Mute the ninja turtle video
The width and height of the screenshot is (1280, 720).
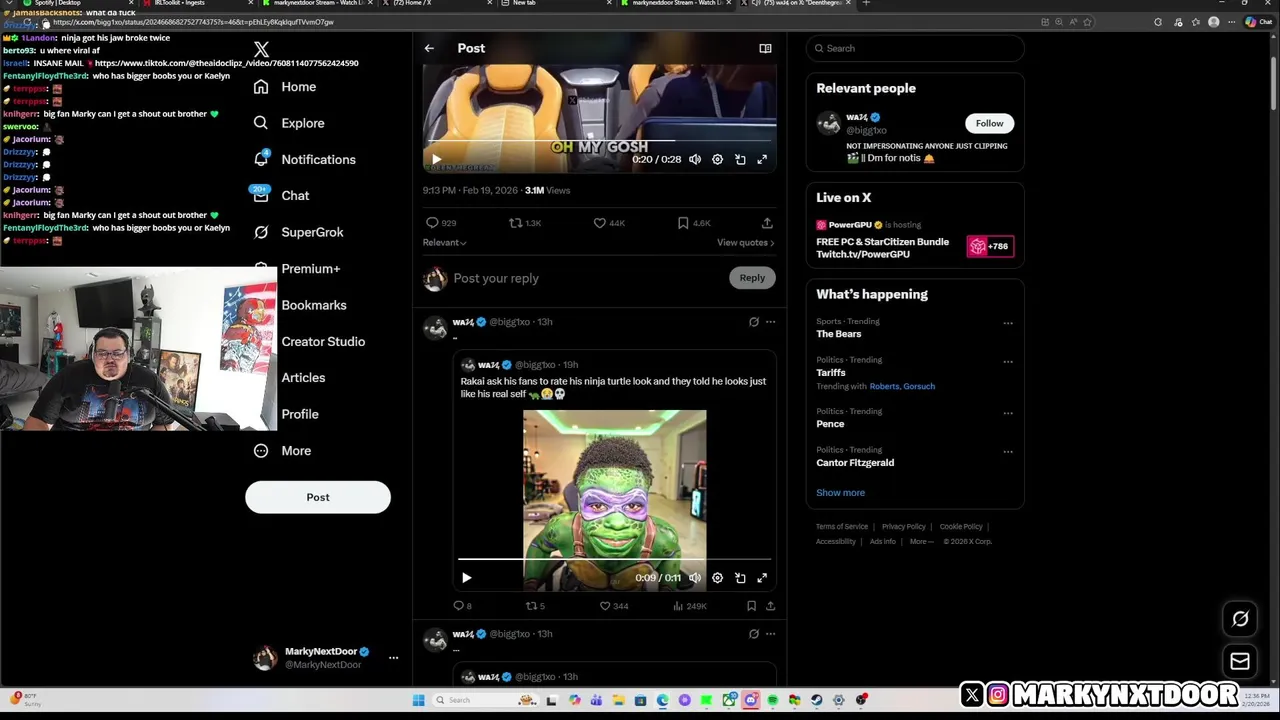695,578
